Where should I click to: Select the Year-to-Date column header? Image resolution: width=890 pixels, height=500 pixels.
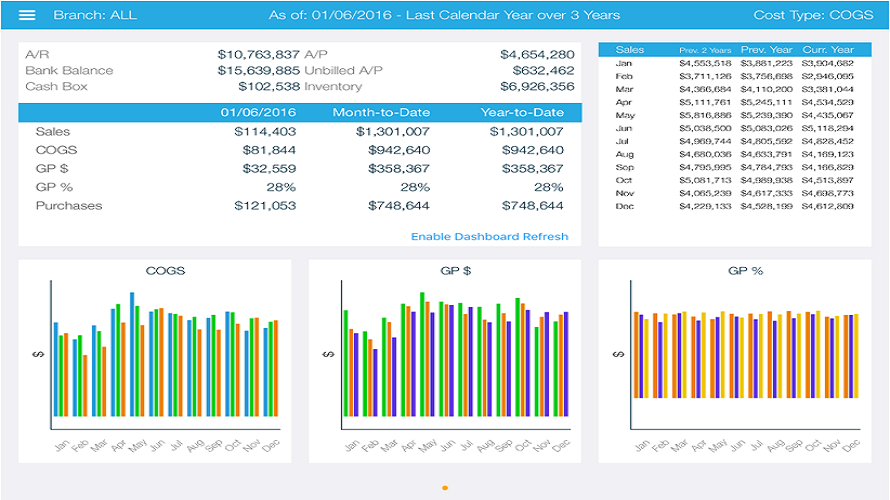tap(522, 112)
